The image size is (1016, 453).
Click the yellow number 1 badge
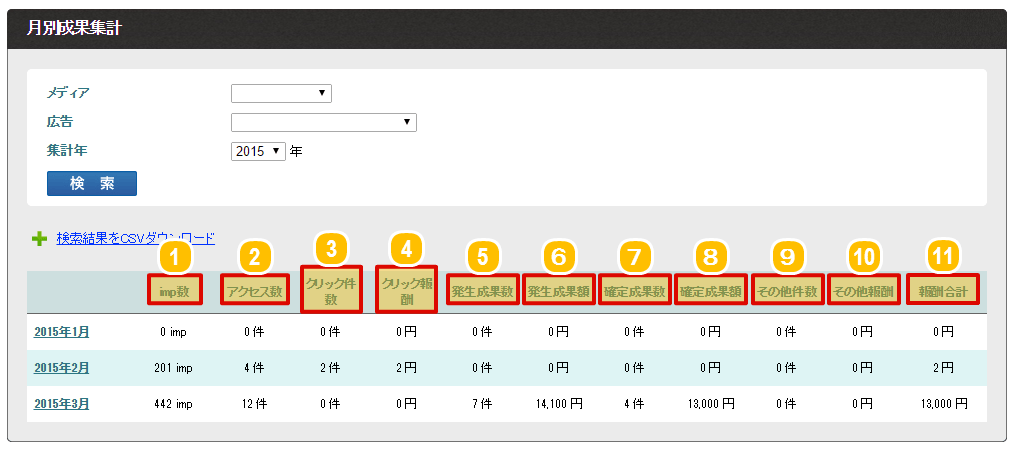coord(174,256)
